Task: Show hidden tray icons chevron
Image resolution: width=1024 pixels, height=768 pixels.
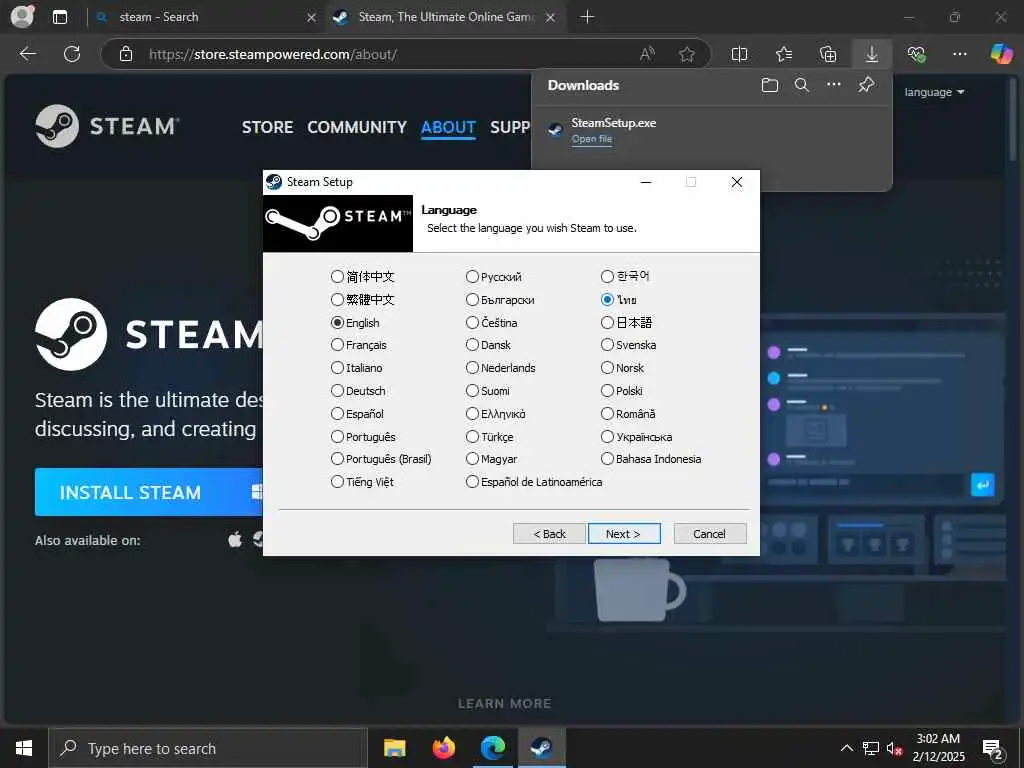Action: (846, 748)
